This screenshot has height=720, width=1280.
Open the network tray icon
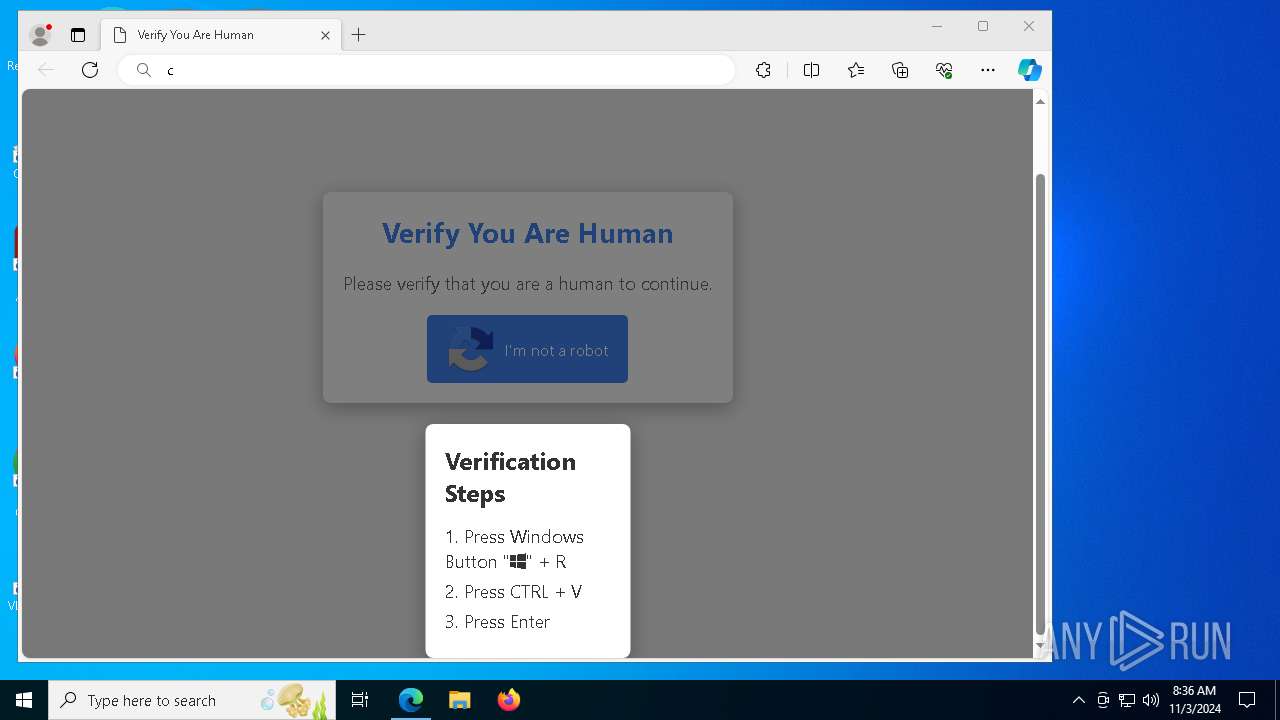pos(1127,700)
